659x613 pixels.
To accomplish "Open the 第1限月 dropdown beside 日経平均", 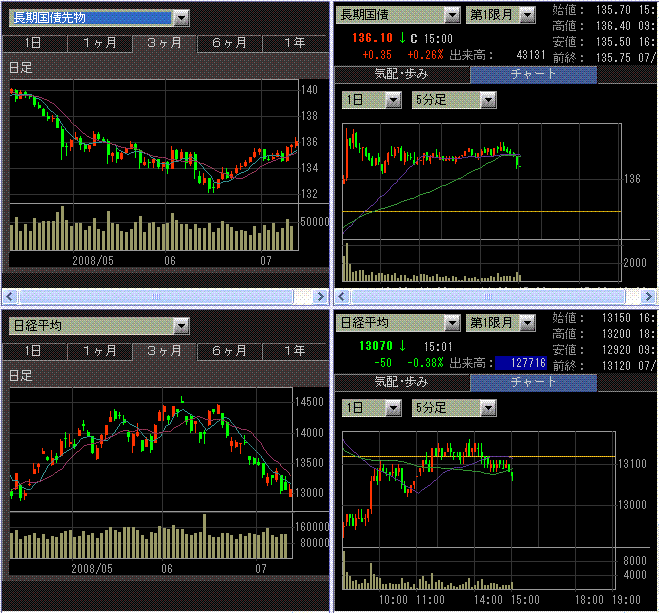I will coord(527,324).
